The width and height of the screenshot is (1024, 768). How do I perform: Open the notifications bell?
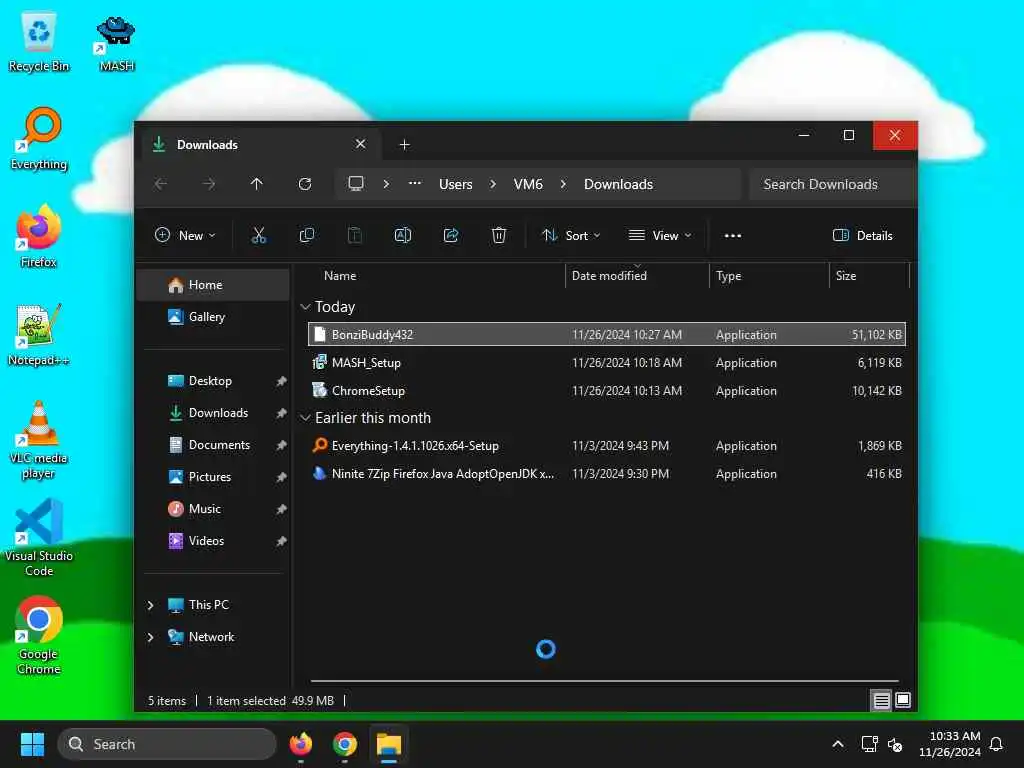(996, 744)
